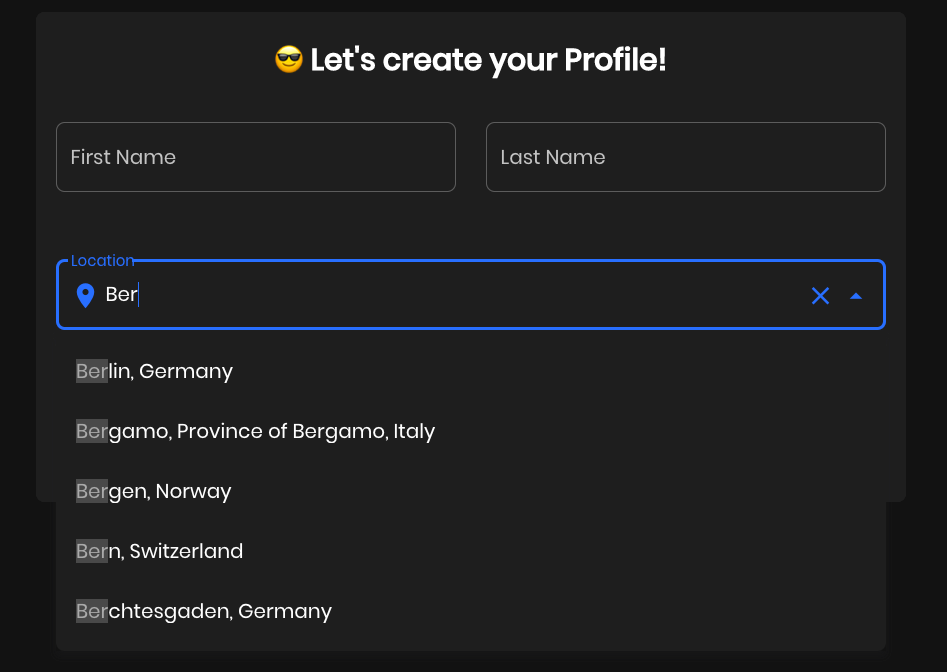
Task: Click the profile creation heading text
Action: tap(470, 59)
